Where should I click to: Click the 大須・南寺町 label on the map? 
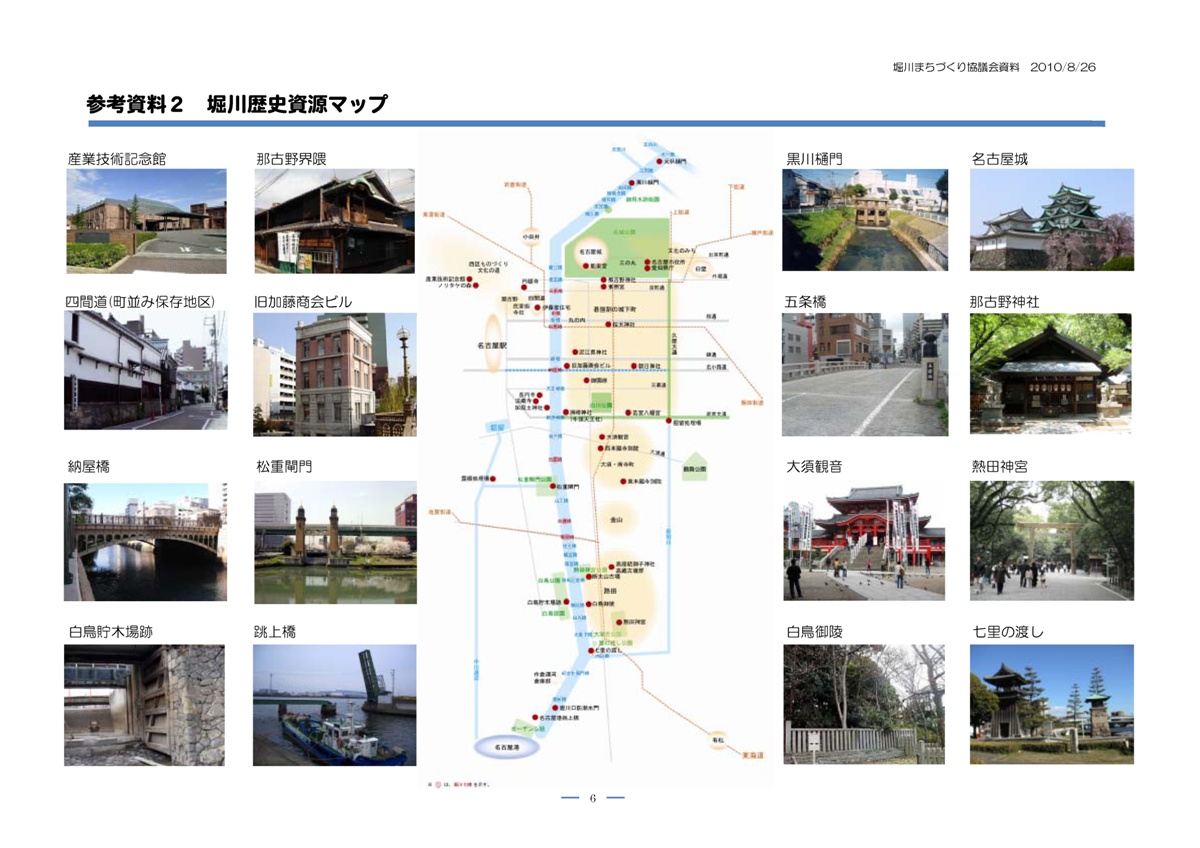click(x=617, y=464)
